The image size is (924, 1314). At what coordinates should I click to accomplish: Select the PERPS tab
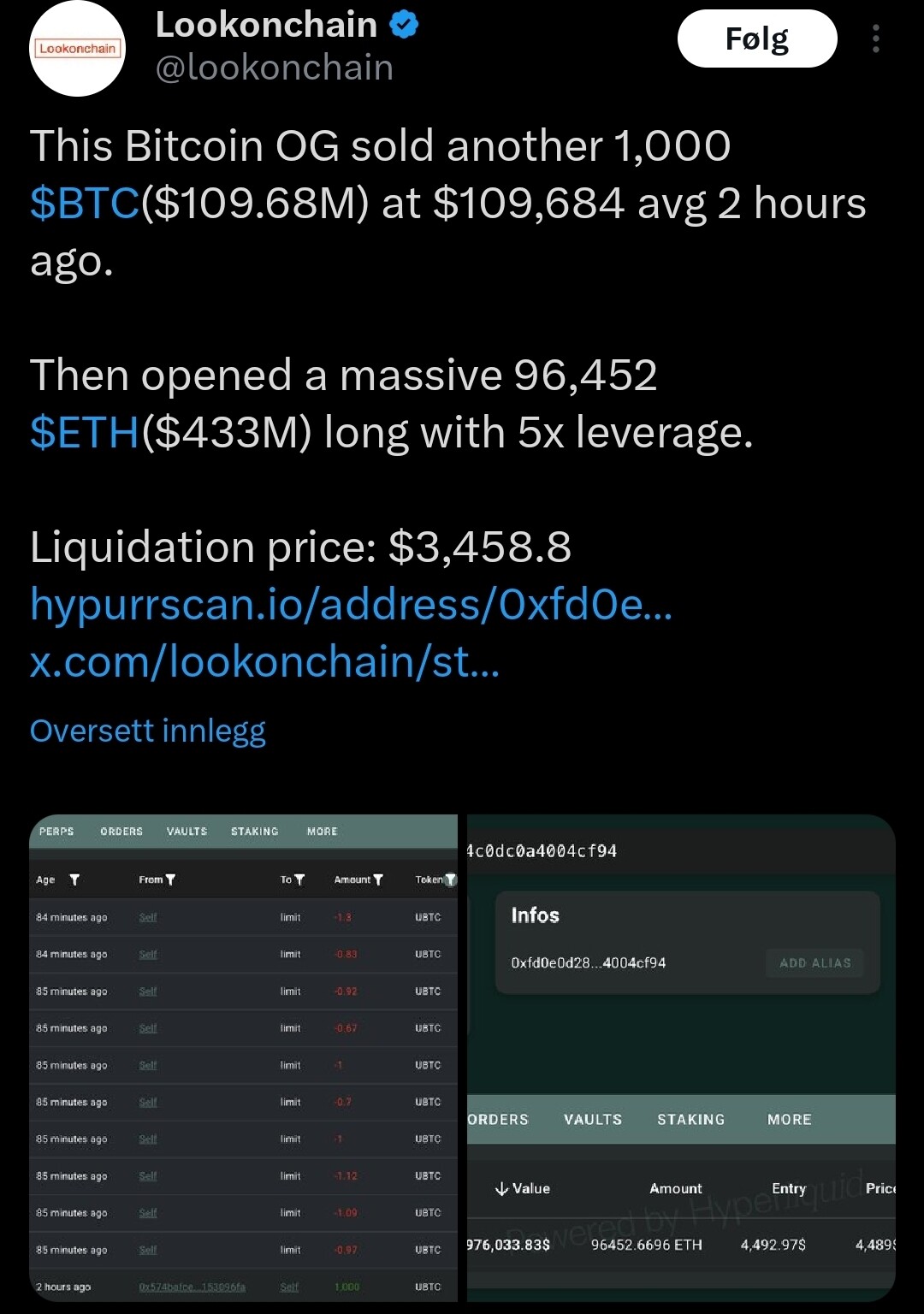pyautogui.click(x=56, y=832)
